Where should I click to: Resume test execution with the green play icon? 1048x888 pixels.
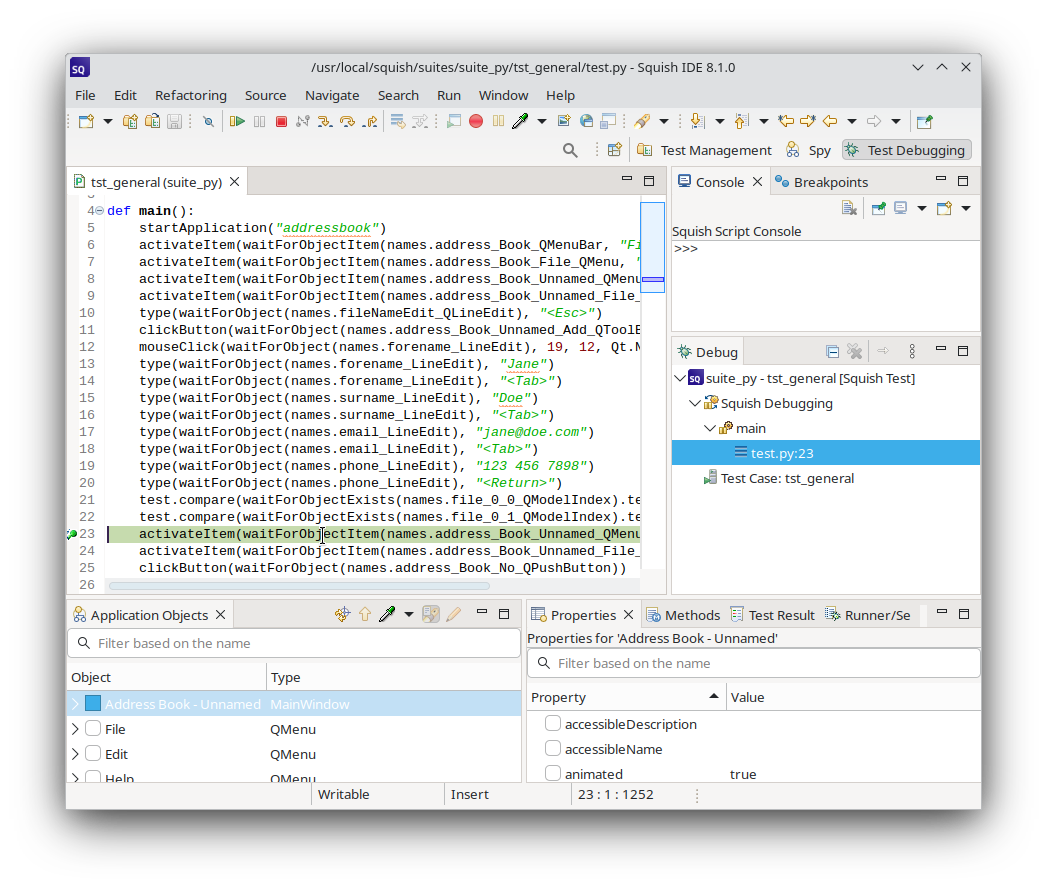click(237, 120)
